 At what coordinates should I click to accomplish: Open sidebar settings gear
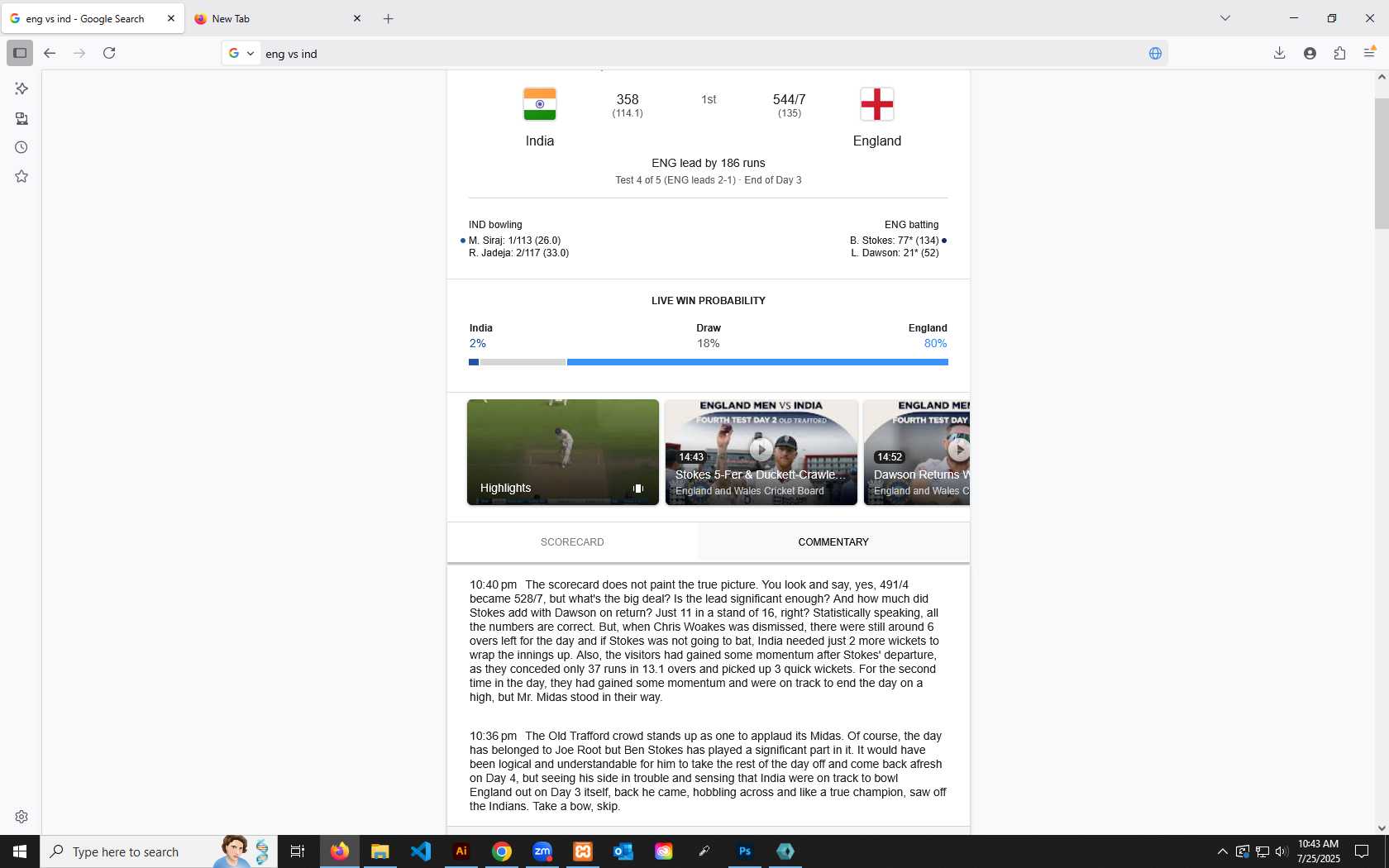[21, 817]
